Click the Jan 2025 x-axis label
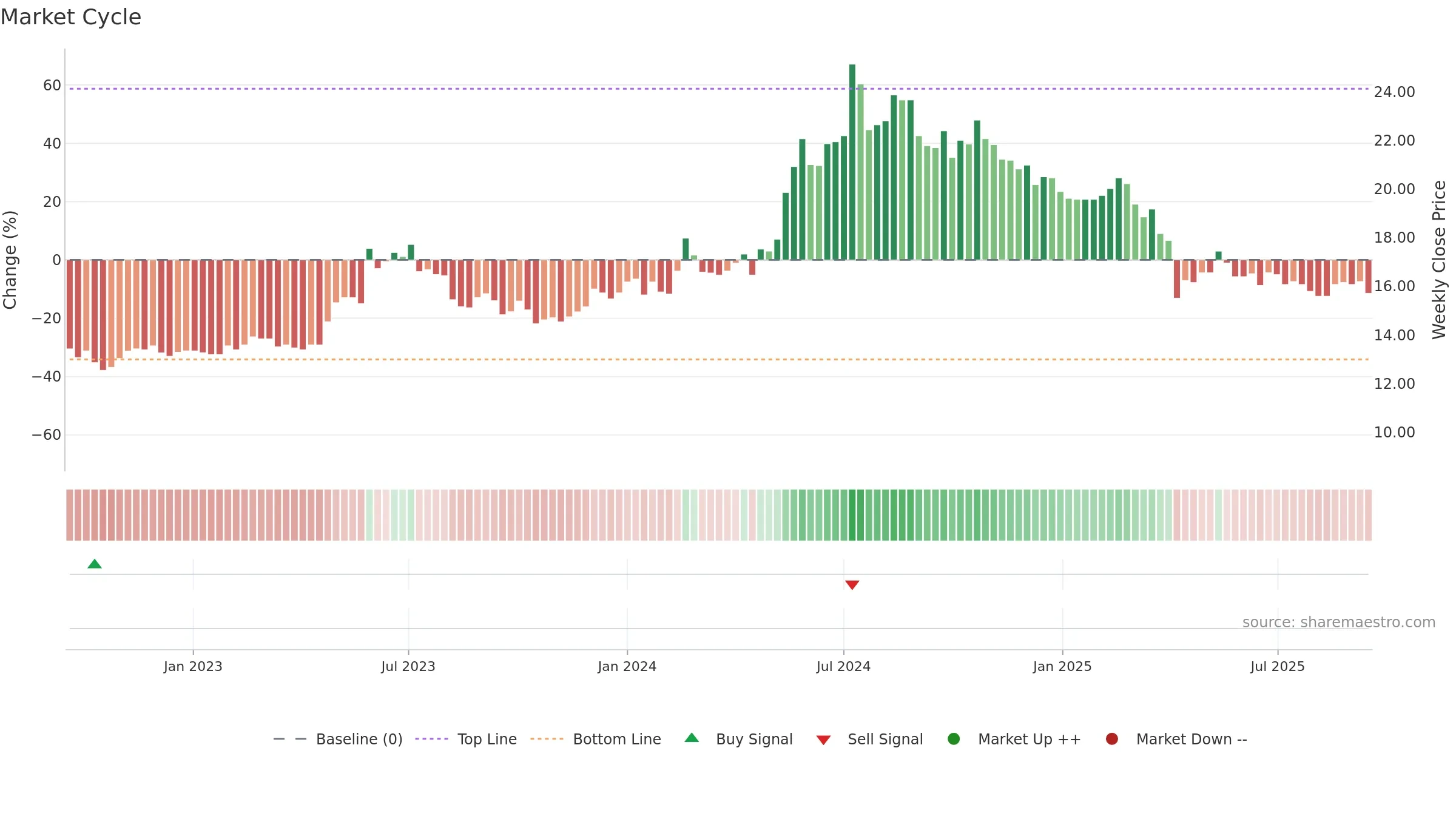 1062,667
